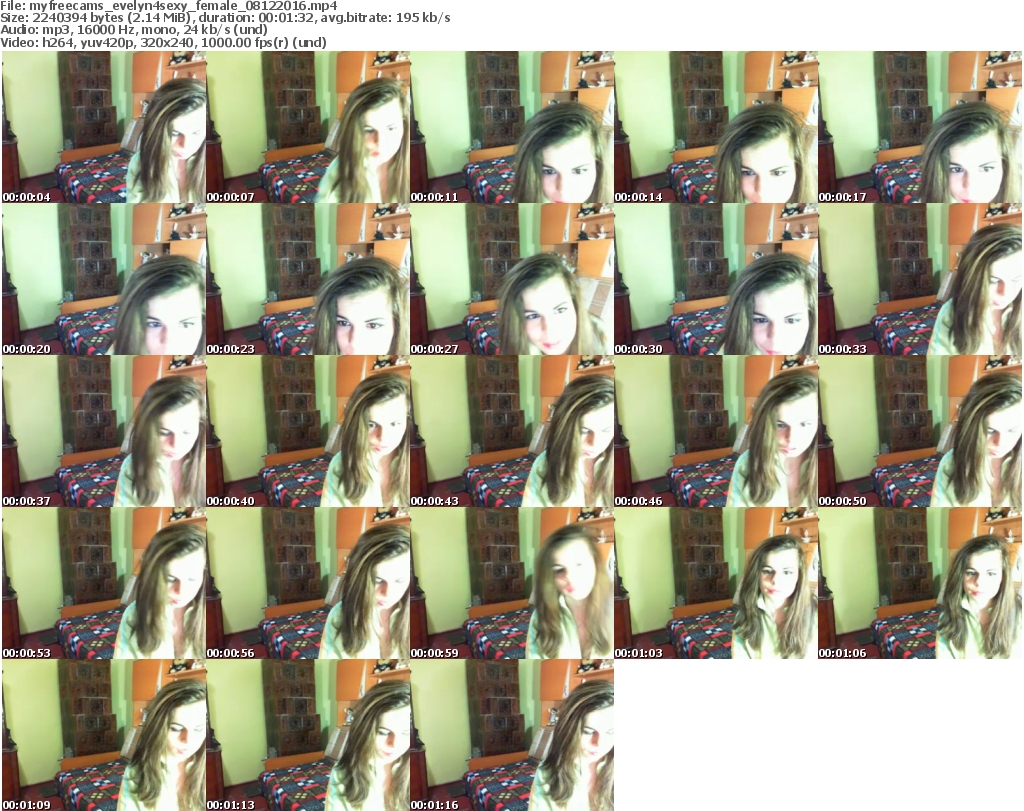Select the frame at 00:00:07
Viewport: 1024px width, 811px height.
(308, 128)
